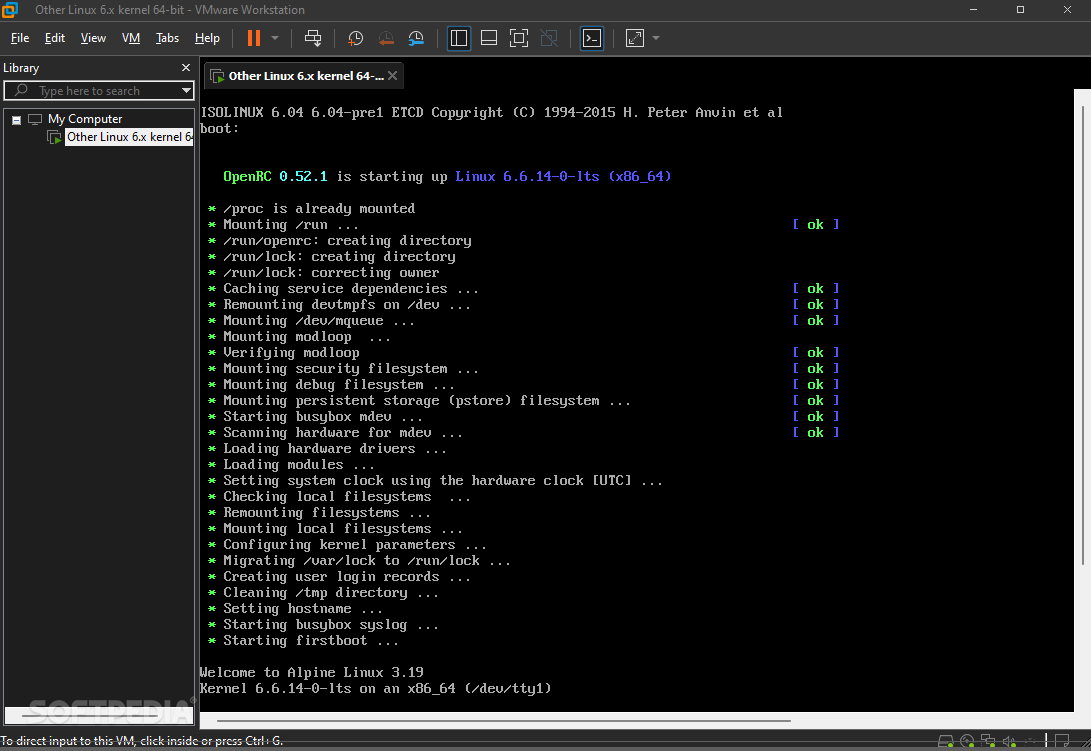The width and height of the screenshot is (1091, 751).
Task: Open the snapshot manager wrench icon
Action: click(416, 38)
